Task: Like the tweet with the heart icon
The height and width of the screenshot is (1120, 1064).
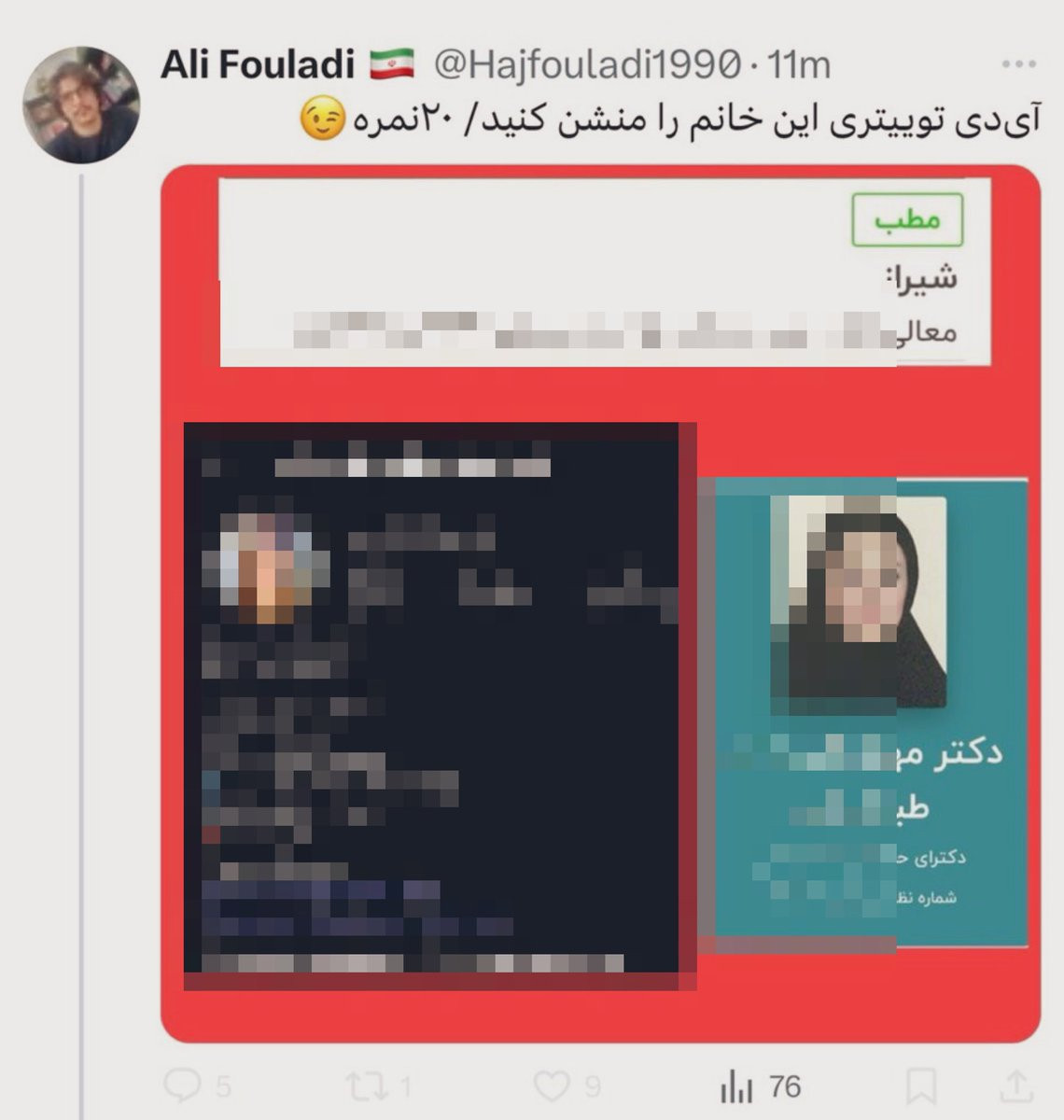Action: (551, 1085)
